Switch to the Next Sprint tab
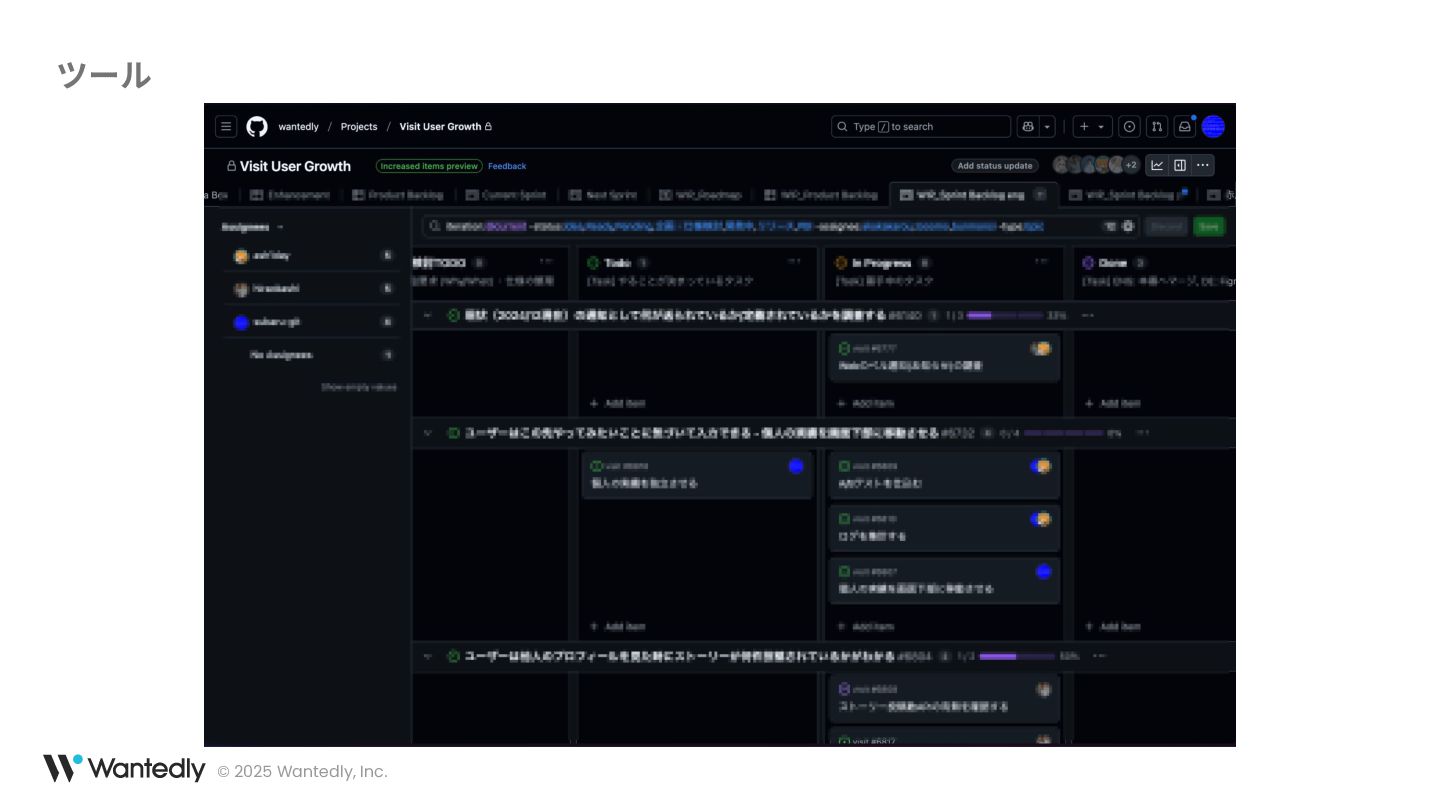Viewport: 1440px width, 810px height. coord(603,195)
